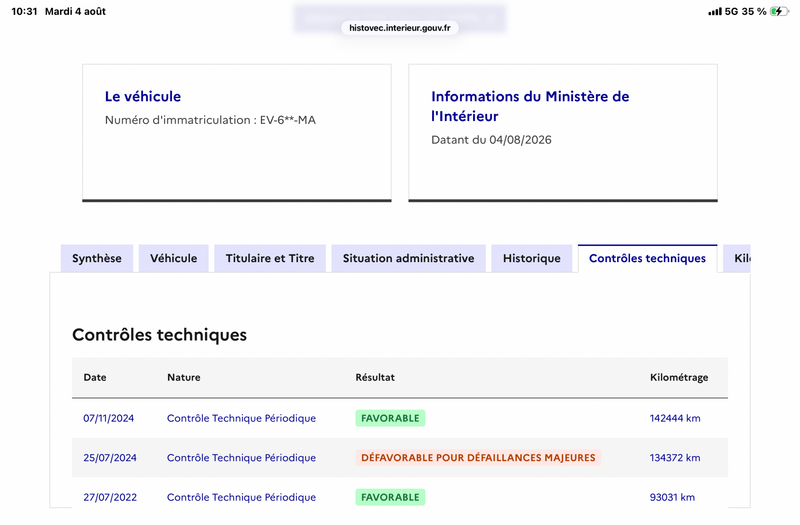Click the FAVORABLE badge for 07/11/2024
The height and width of the screenshot is (525, 800).
pos(390,418)
